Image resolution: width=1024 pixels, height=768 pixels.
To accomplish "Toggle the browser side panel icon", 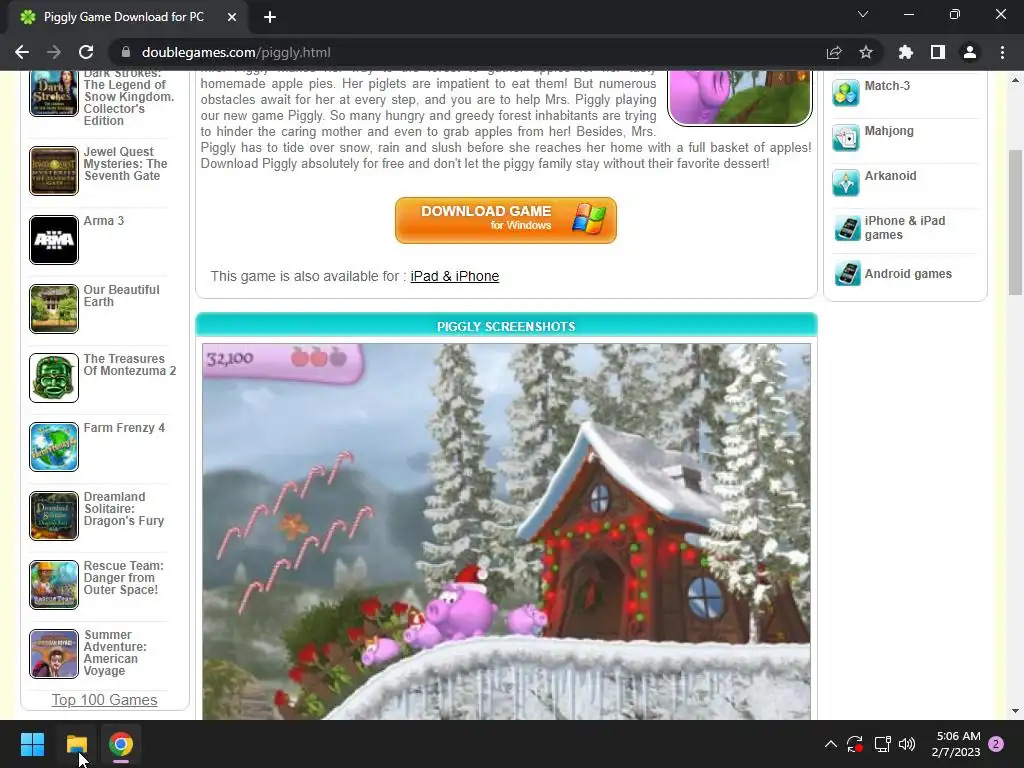I will 938,52.
